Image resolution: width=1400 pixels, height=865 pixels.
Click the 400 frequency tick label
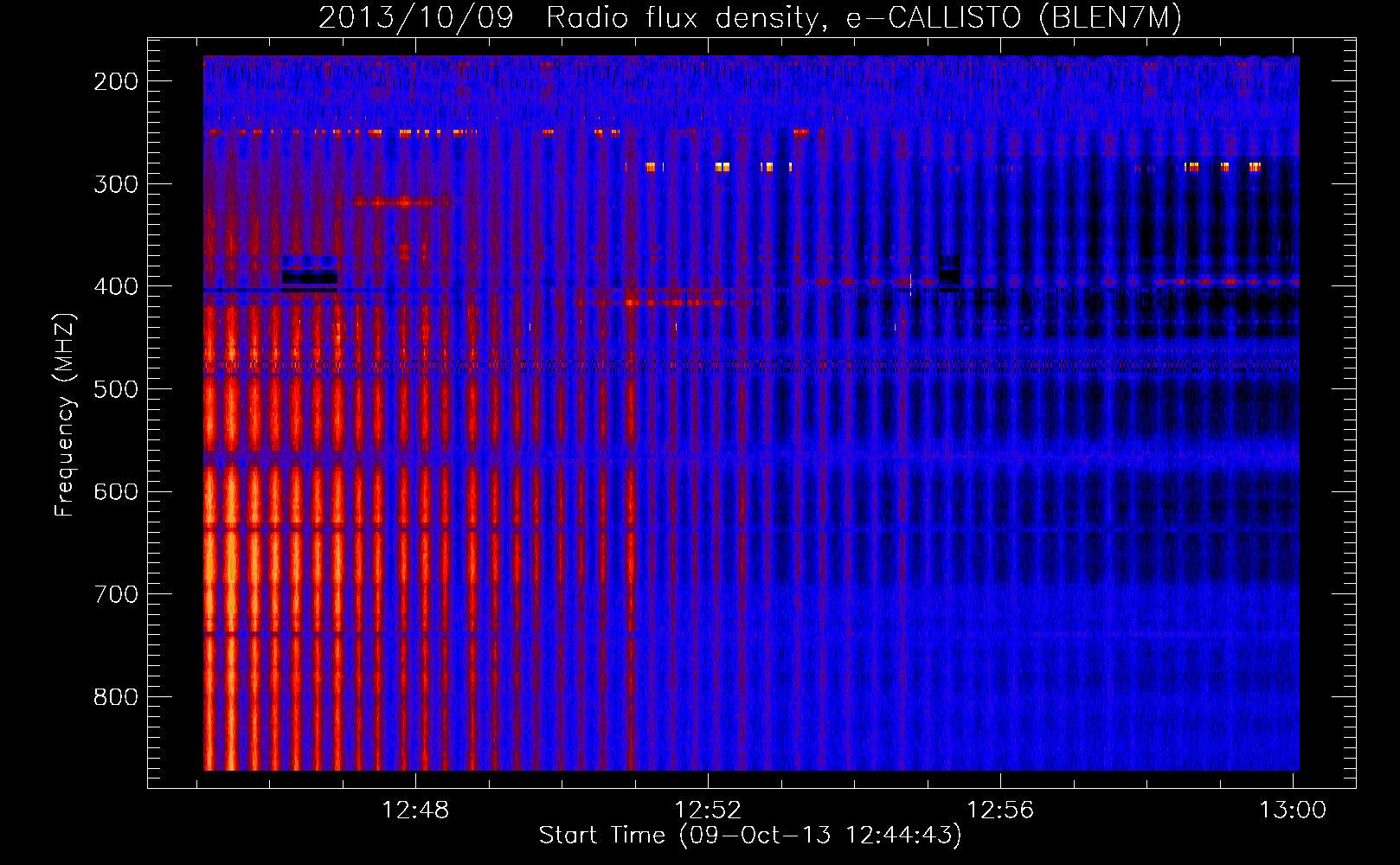tap(116, 286)
